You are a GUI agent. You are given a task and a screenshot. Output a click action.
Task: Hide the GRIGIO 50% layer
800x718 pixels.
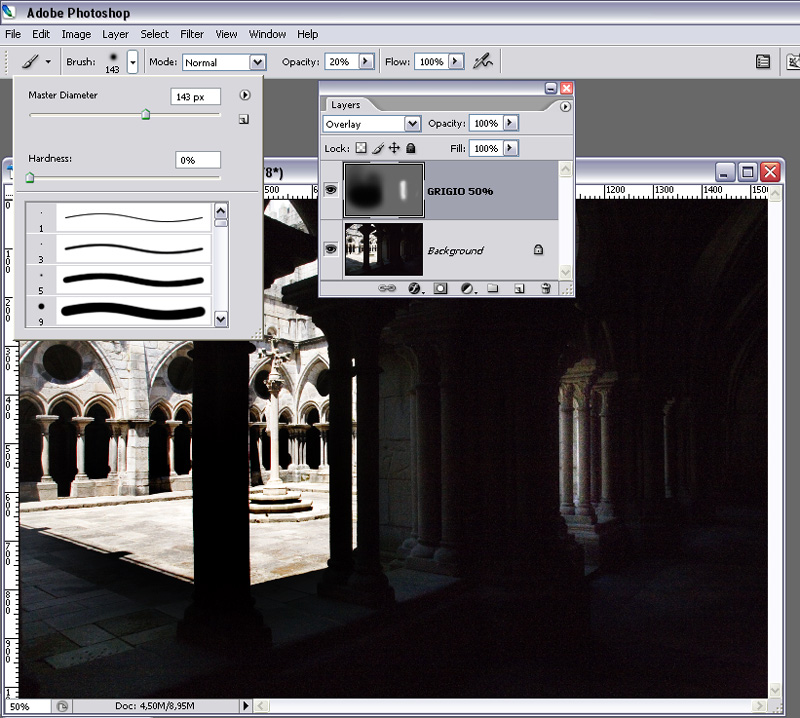331,190
